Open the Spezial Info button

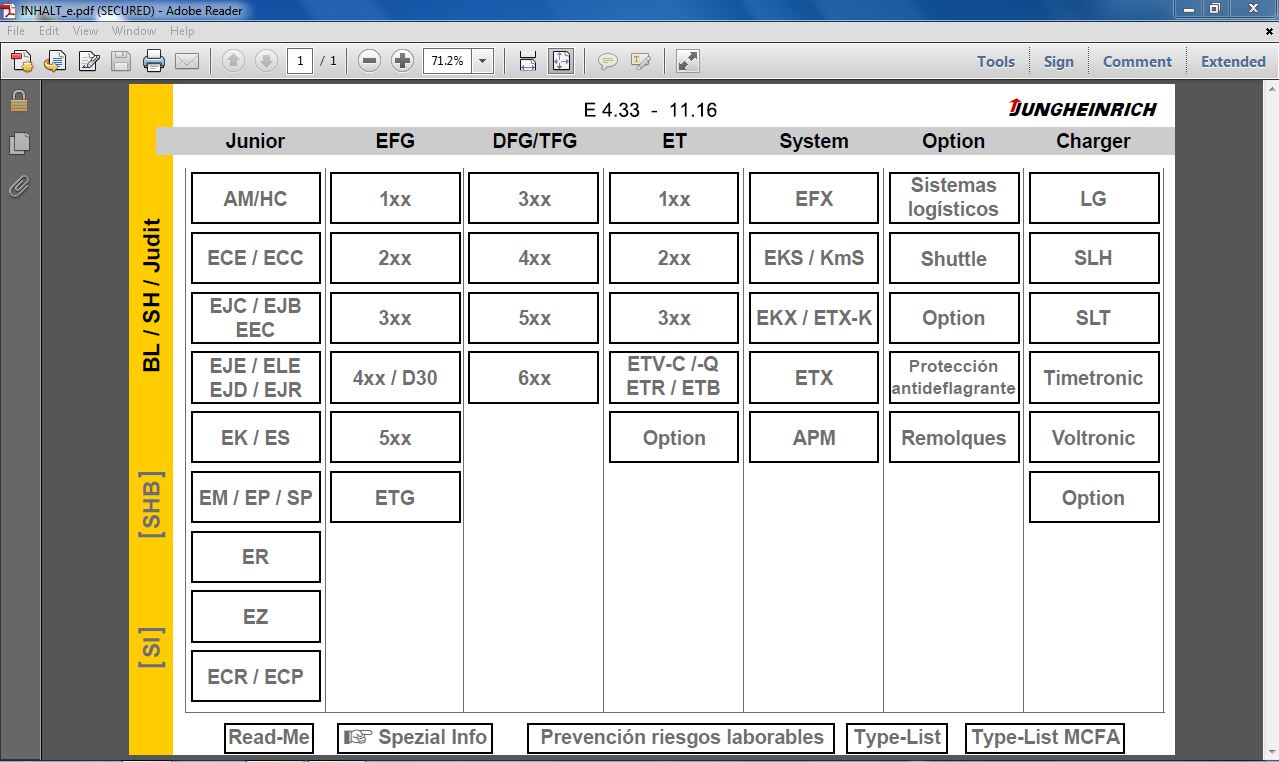(415, 738)
